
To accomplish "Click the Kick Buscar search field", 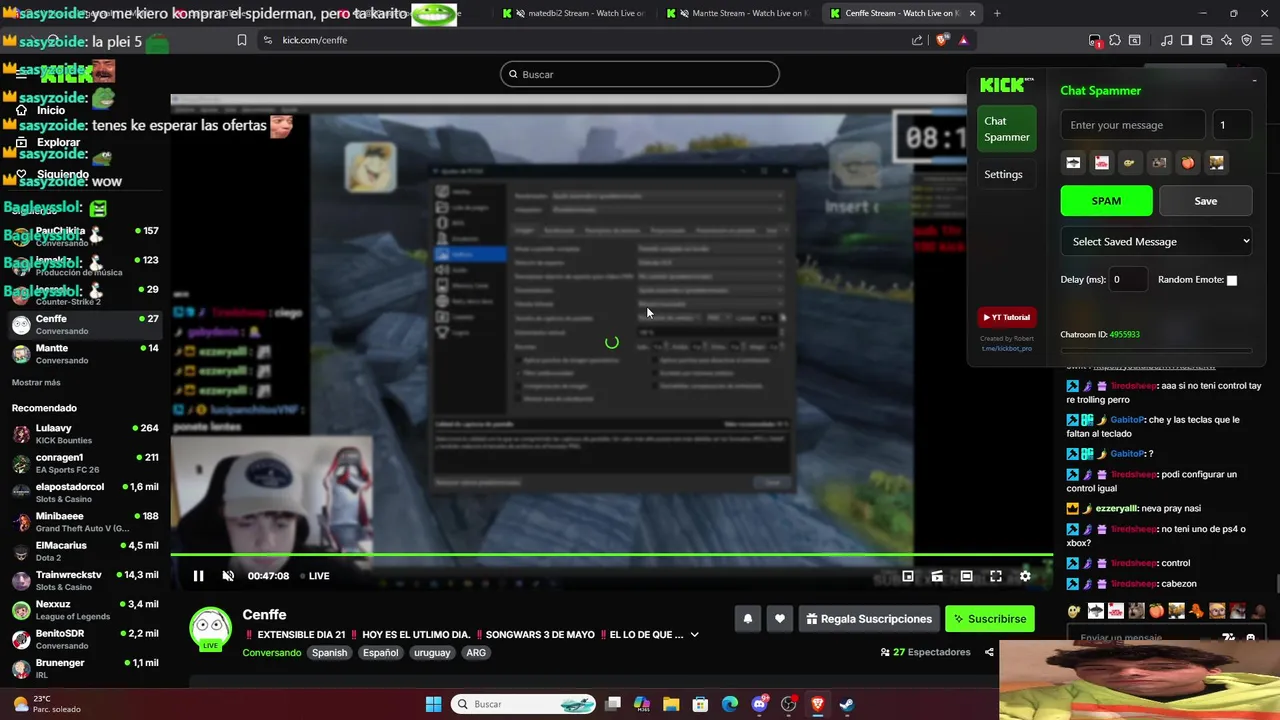I will (640, 74).
